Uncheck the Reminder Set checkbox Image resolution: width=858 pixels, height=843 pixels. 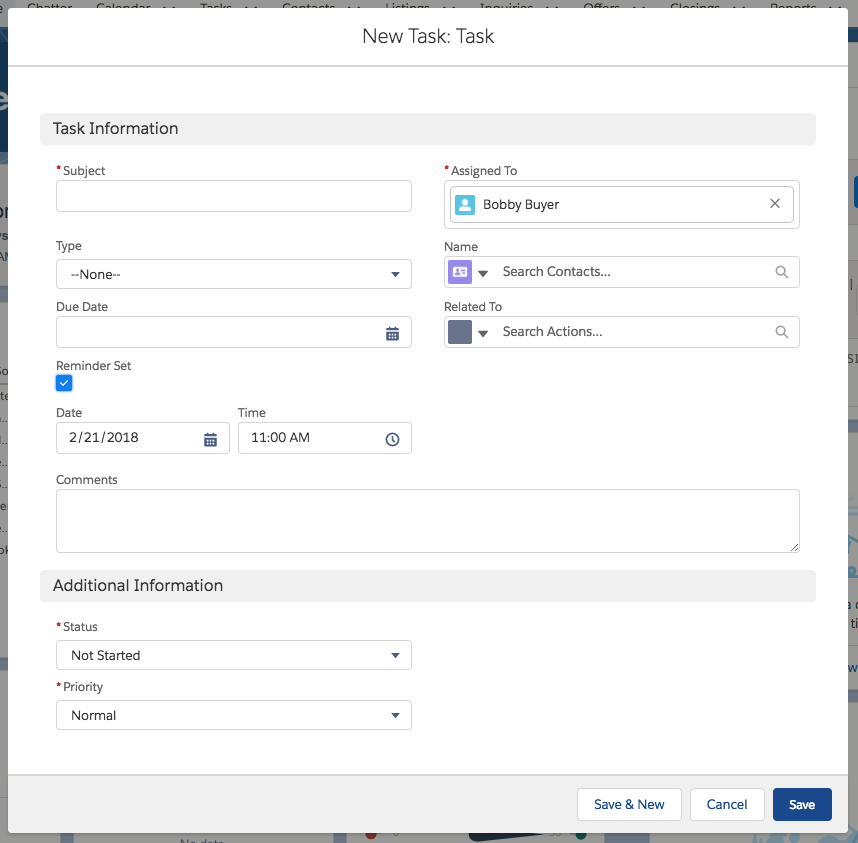point(63,383)
